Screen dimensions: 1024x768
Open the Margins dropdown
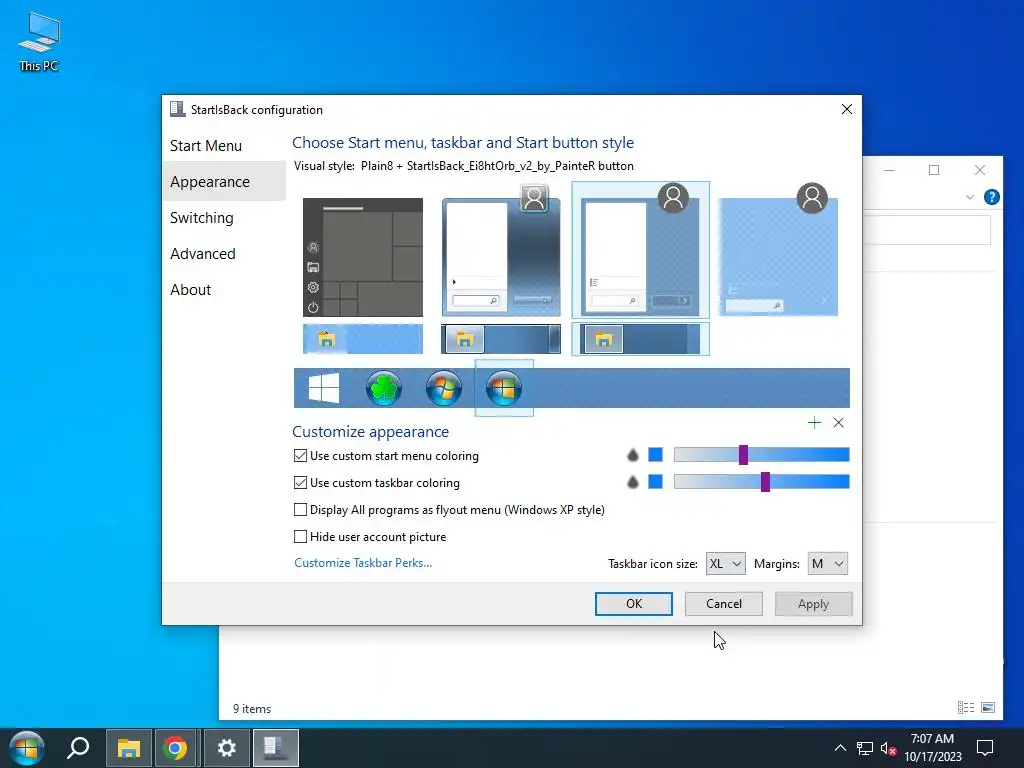(x=827, y=564)
